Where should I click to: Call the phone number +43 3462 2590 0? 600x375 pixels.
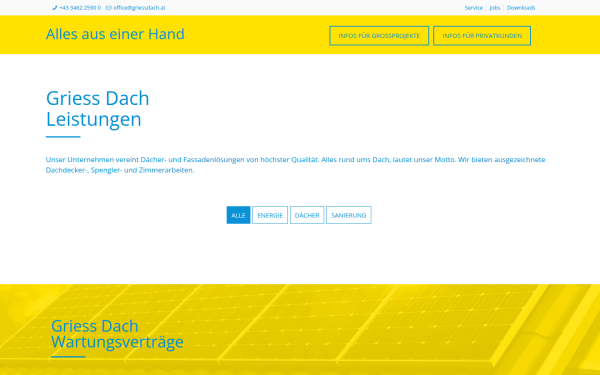pyautogui.click(x=80, y=8)
